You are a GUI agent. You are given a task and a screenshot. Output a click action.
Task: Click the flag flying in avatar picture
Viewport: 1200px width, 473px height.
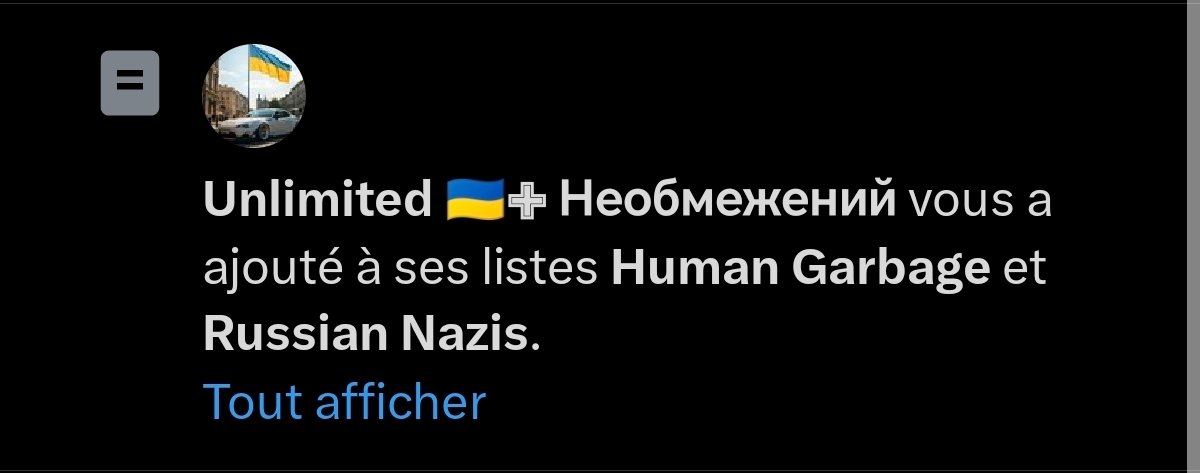(270, 65)
